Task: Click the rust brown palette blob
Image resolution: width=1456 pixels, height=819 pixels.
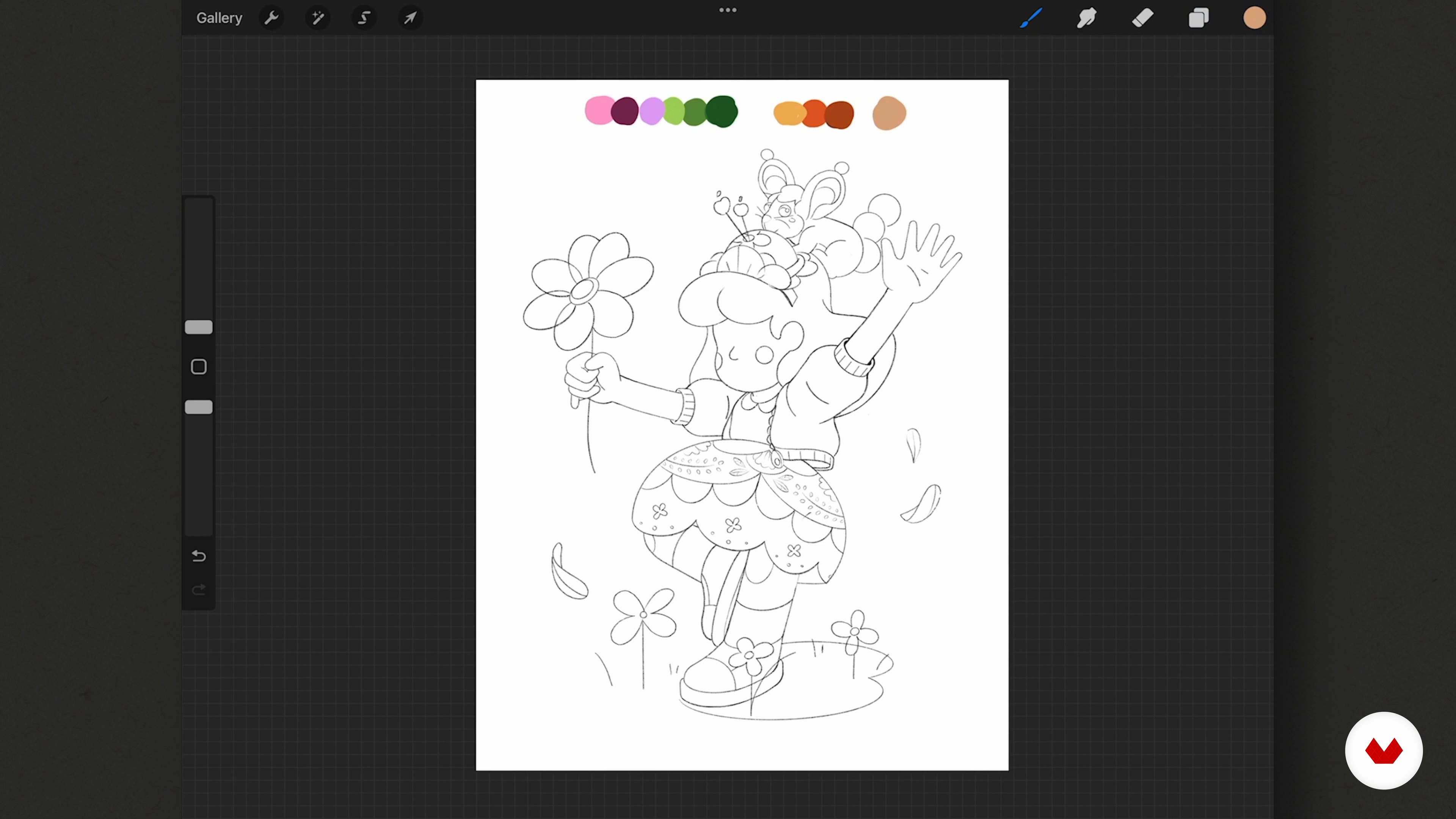Action: point(839,115)
